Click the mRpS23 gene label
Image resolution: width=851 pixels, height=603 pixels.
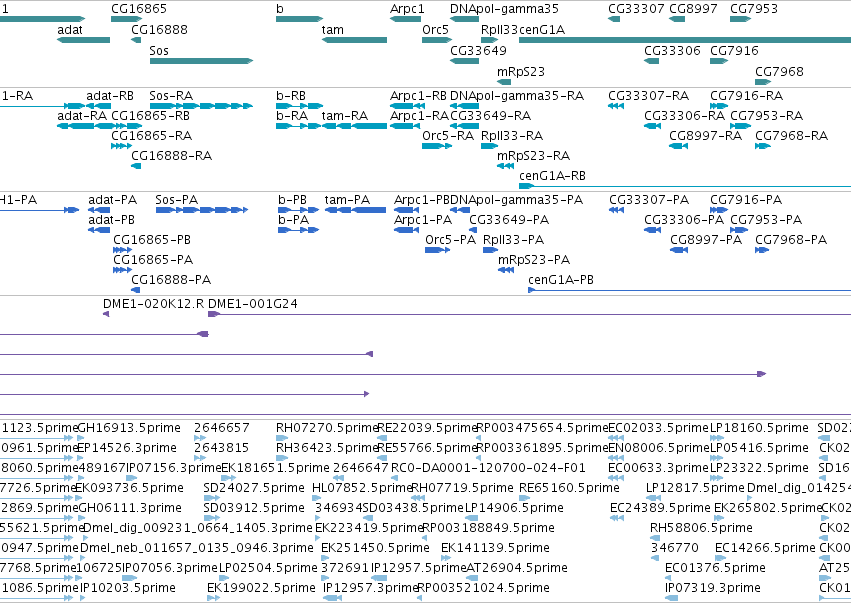point(520,71)
